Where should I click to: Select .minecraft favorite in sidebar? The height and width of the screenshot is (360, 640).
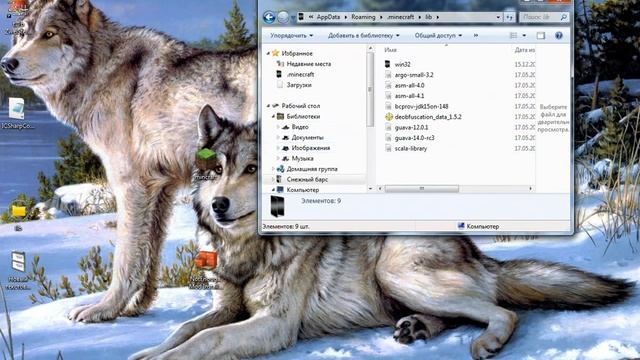point(300,75)
